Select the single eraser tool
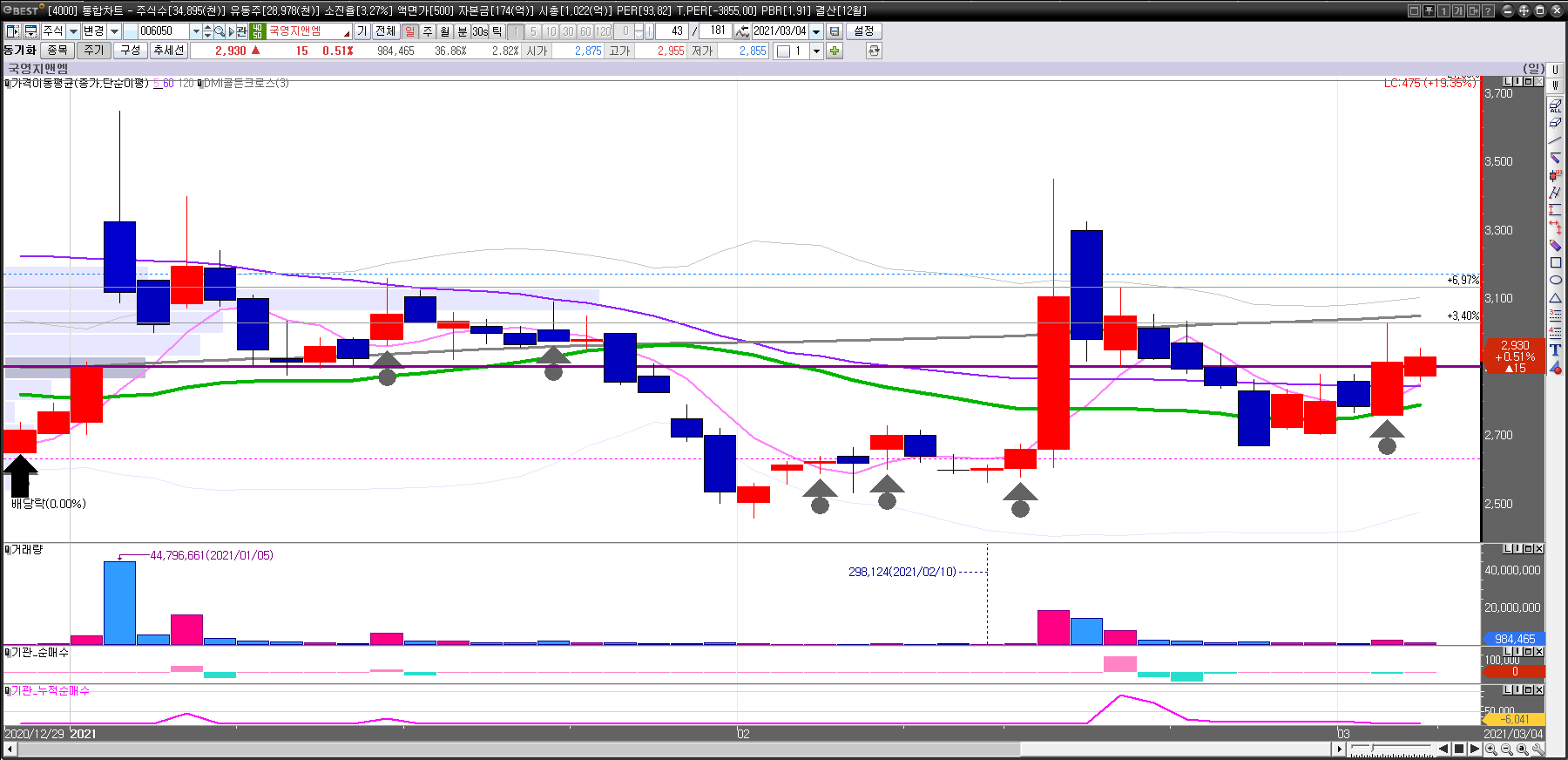Image resolution: width=1568 pixels, height=760 pixels. (1555, 122)
